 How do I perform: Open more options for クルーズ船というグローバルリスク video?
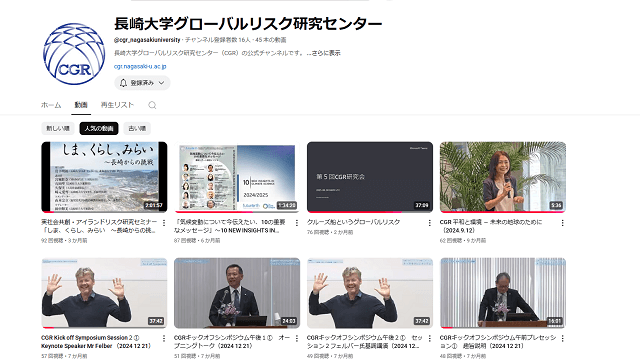(x=429, y=223)
